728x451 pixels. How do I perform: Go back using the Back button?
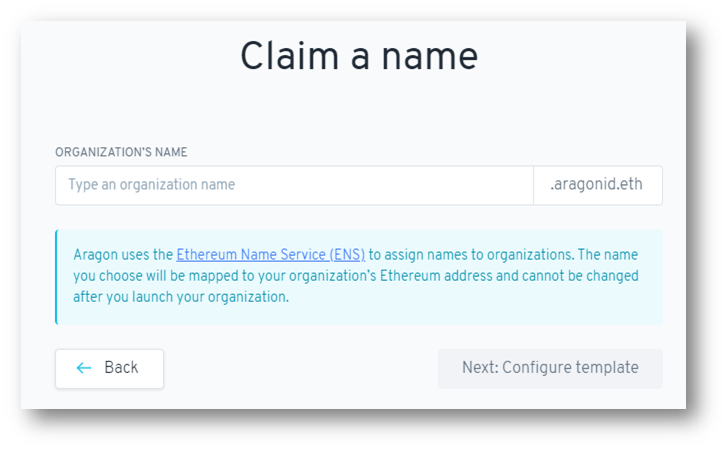[110, 369]
